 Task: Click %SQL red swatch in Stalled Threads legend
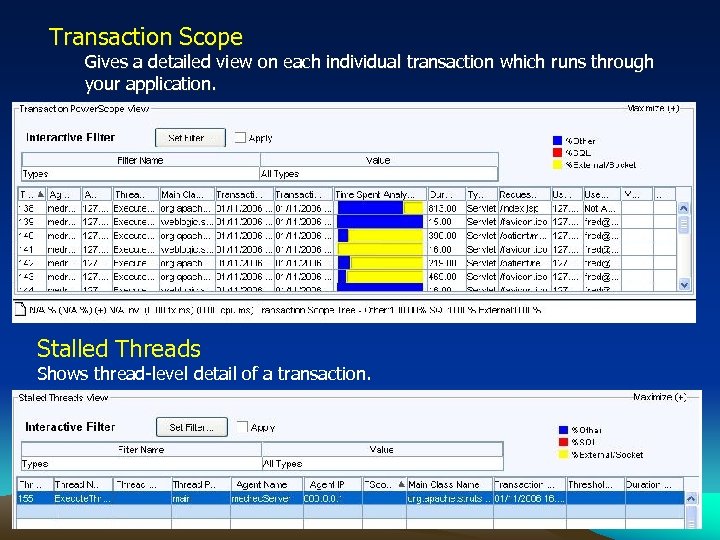pos(563,442)
